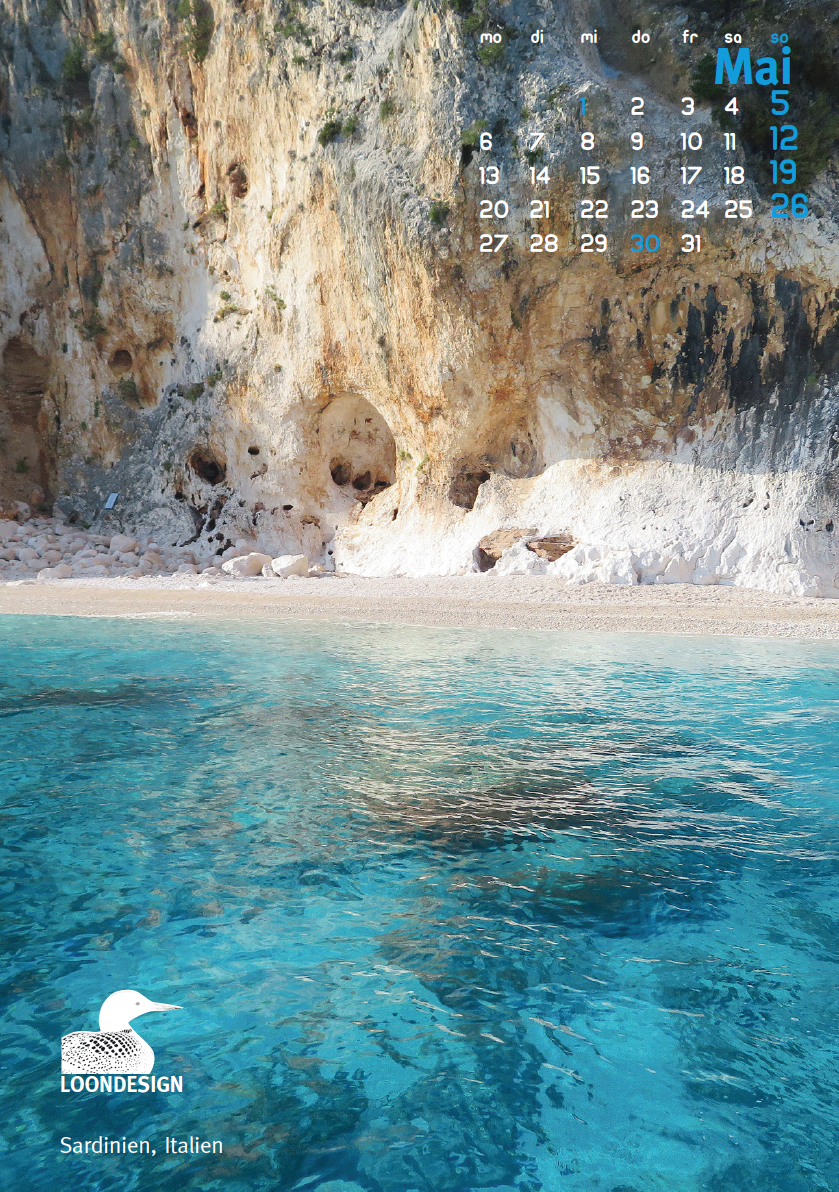The image size is (839, 1192).
Task: Select Sunday date 12
Action: [783, 138]
